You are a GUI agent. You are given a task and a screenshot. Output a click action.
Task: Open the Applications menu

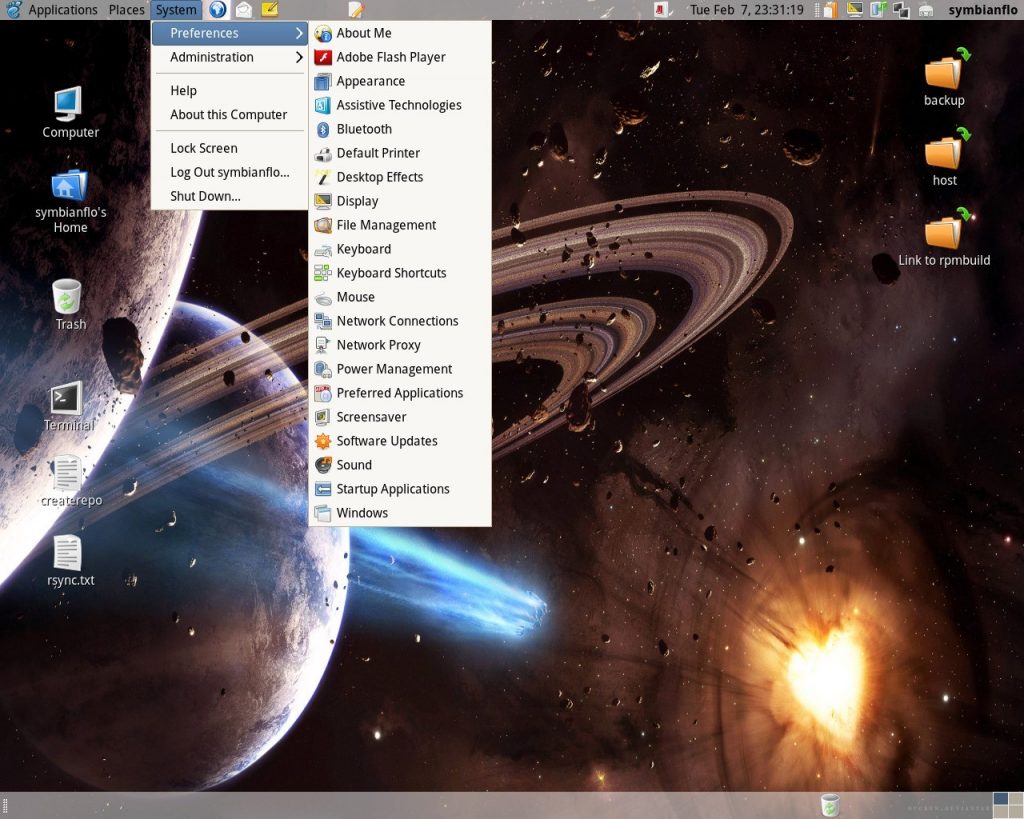click(x=62, y=10)
